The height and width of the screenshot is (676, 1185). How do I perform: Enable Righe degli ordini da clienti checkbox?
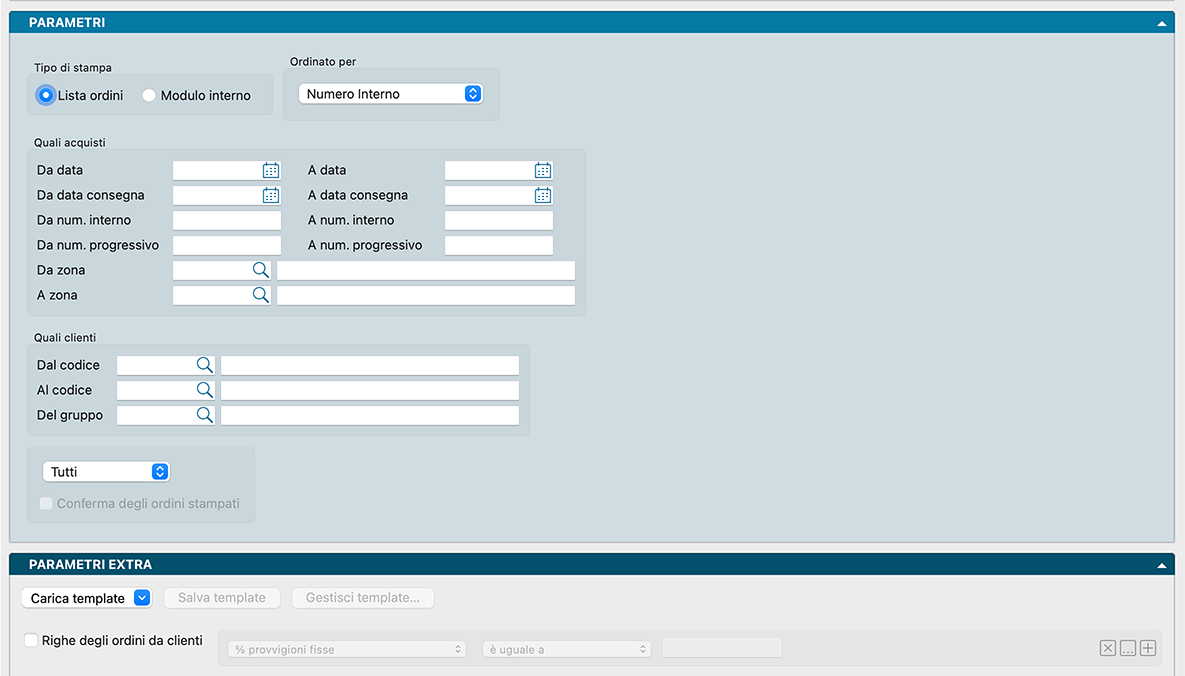click(32, 640)
